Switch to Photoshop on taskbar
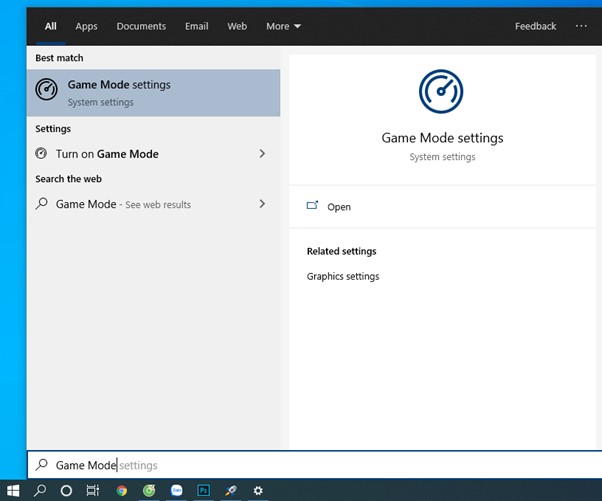The image size is (602, 501). click(x=203, y=490)
